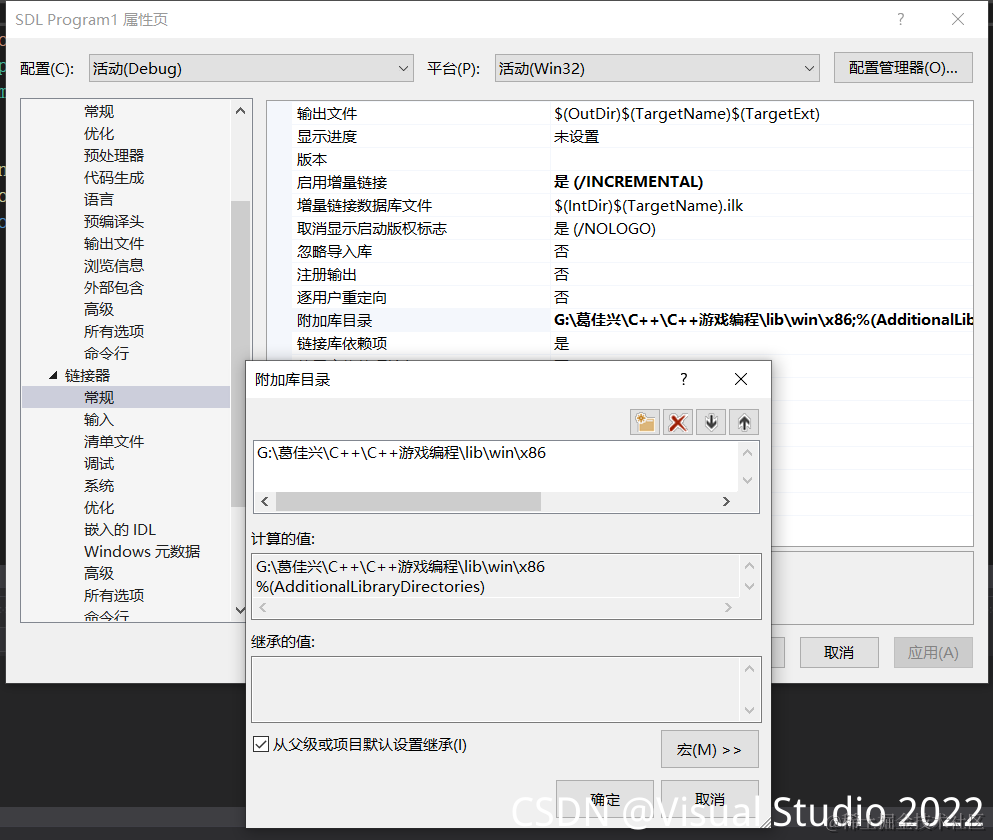The image size is (993, 840).
Task: Toggle 从父级或项目默认设置继承 checkbox
Action: pos(260,743)
